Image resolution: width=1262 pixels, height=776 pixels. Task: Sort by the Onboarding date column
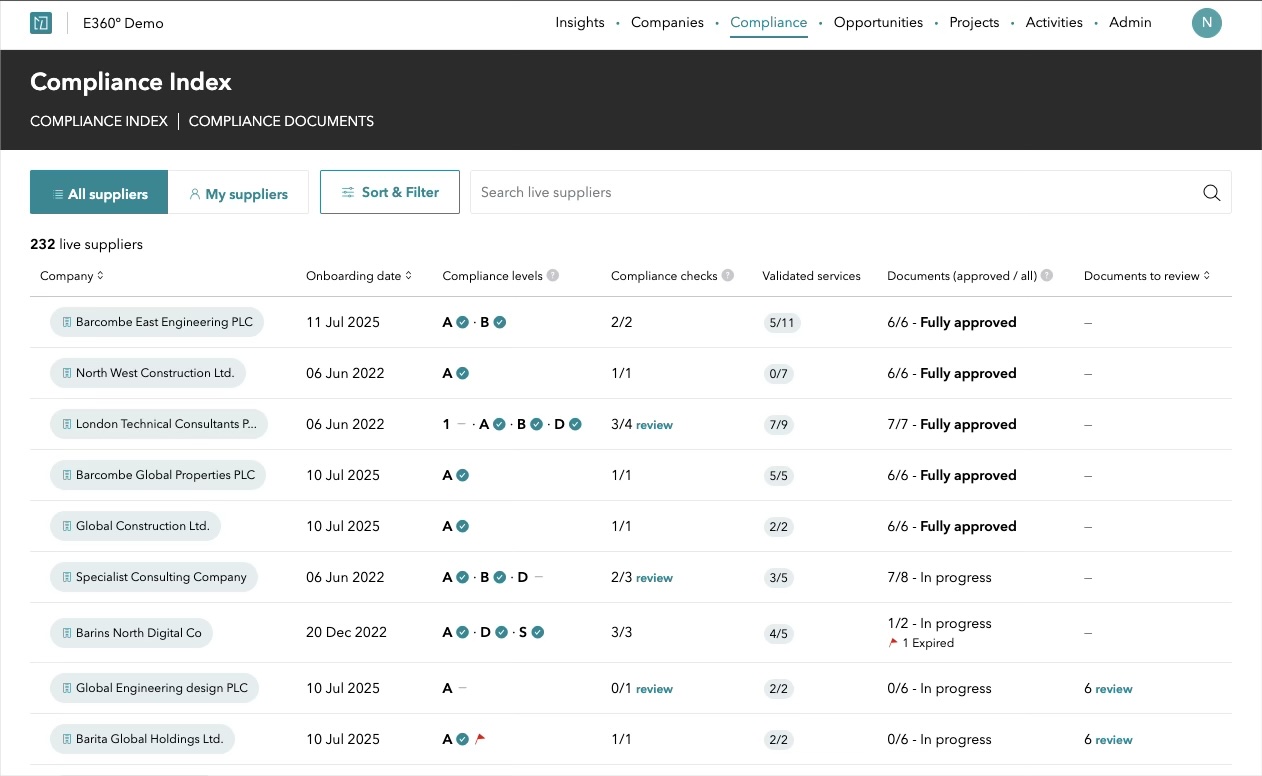[359, 276]
